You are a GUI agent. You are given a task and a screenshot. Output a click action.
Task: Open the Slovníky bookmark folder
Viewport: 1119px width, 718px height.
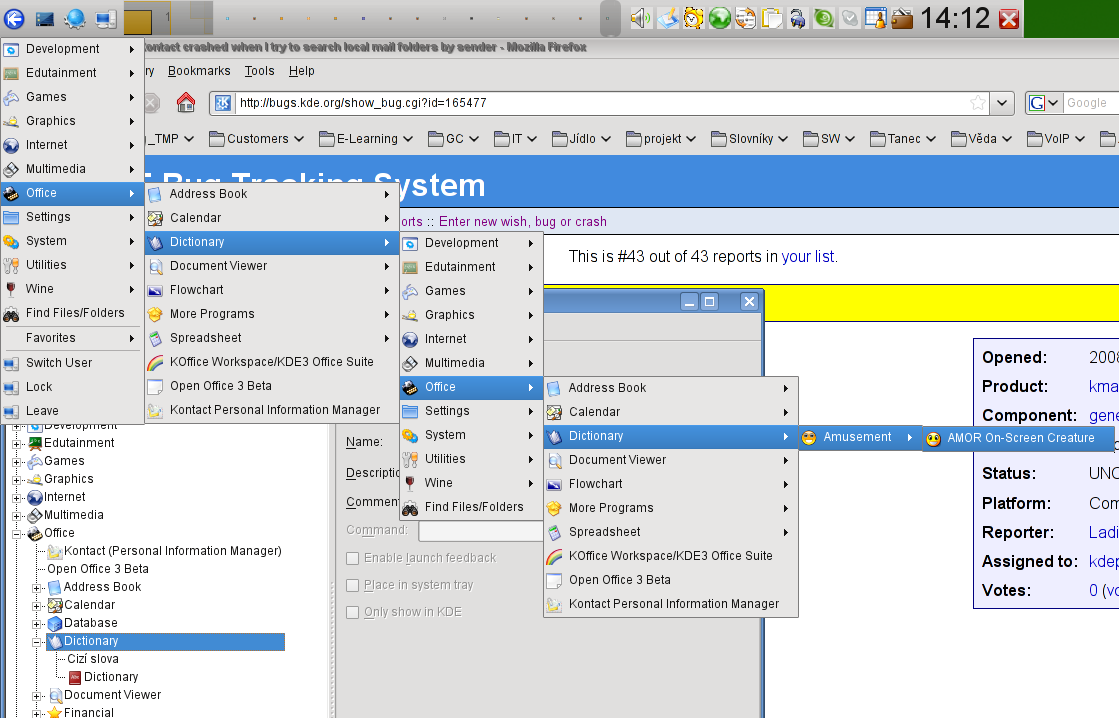coord(749,139)
